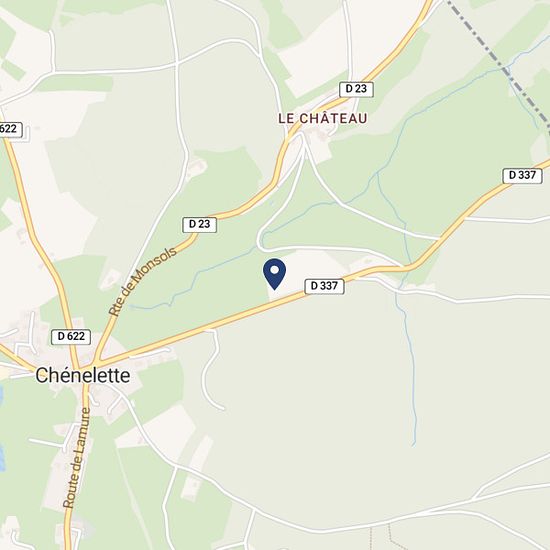
Task: Select the D 337 road shield at right edge
Action: (522, 175)
